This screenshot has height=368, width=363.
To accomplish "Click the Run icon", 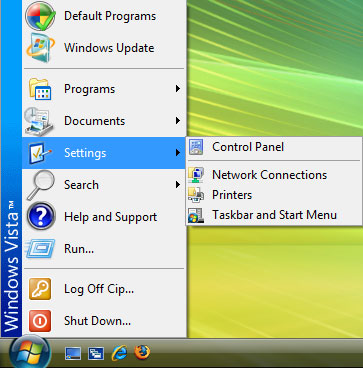I will click(x=40, y=249).
